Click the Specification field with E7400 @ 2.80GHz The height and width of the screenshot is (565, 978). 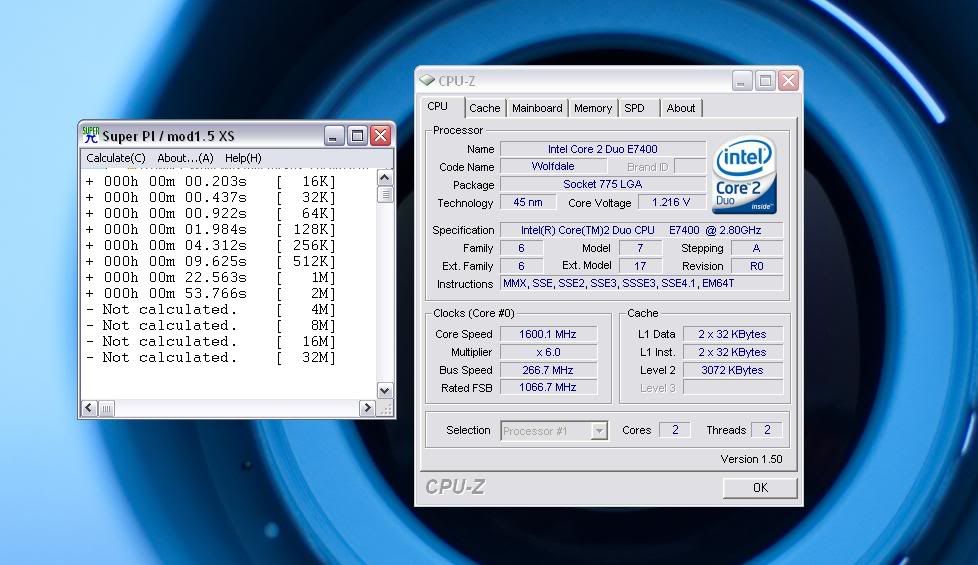(641, 230)
